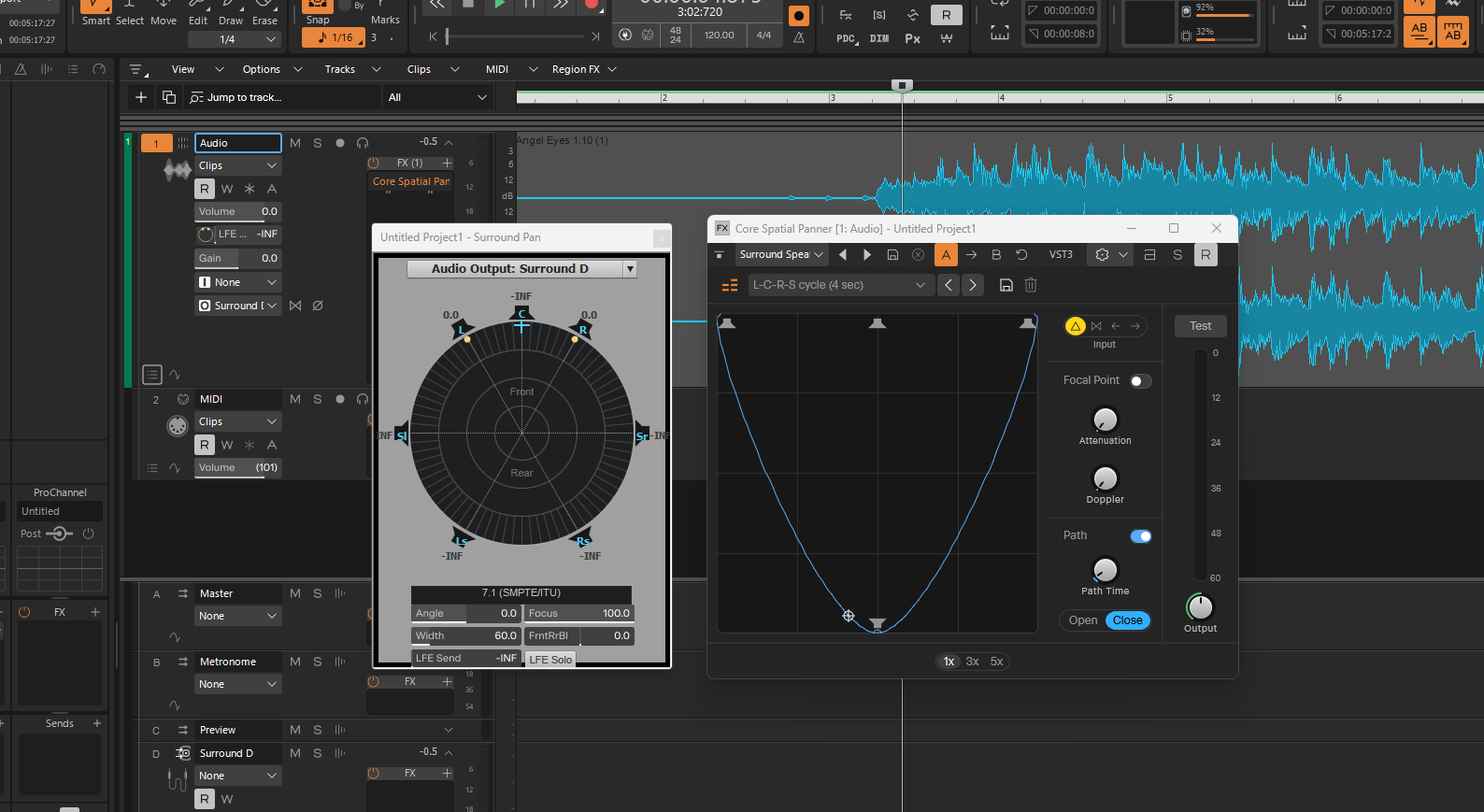
Task: Toggle the Focal Point switch
Action: (x=1140, y=381)
